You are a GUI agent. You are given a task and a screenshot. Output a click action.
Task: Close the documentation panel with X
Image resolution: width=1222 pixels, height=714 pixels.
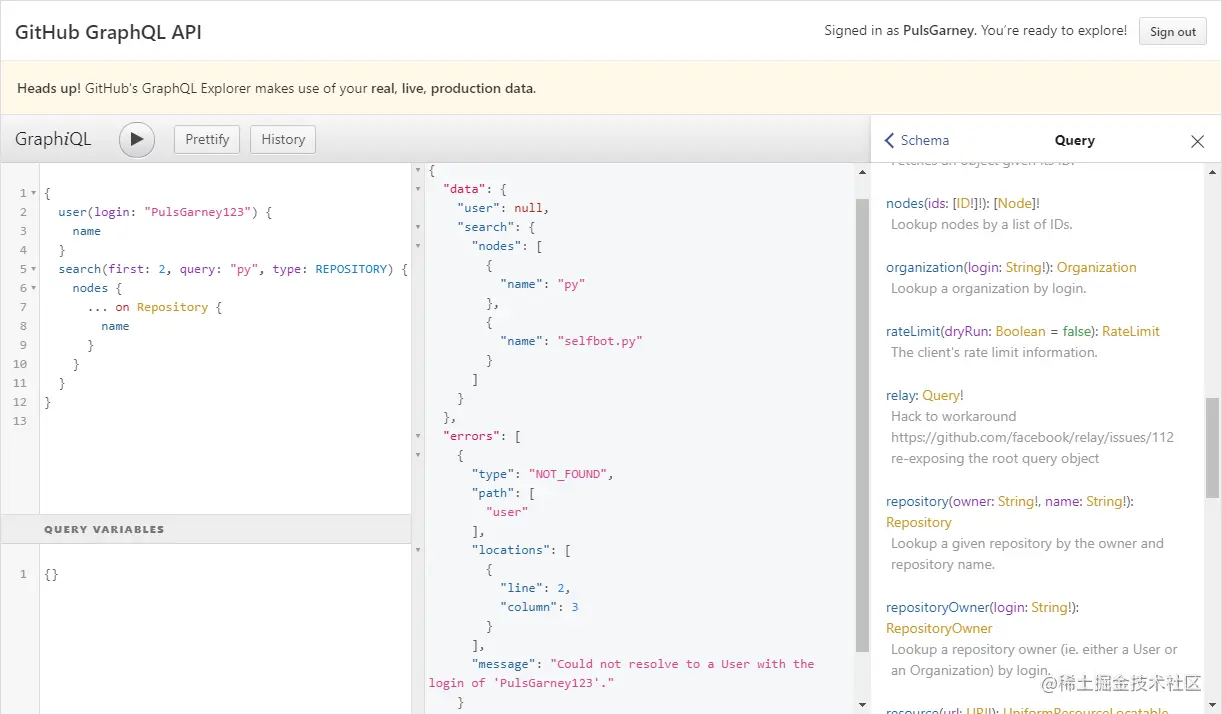click(1197, 141)
